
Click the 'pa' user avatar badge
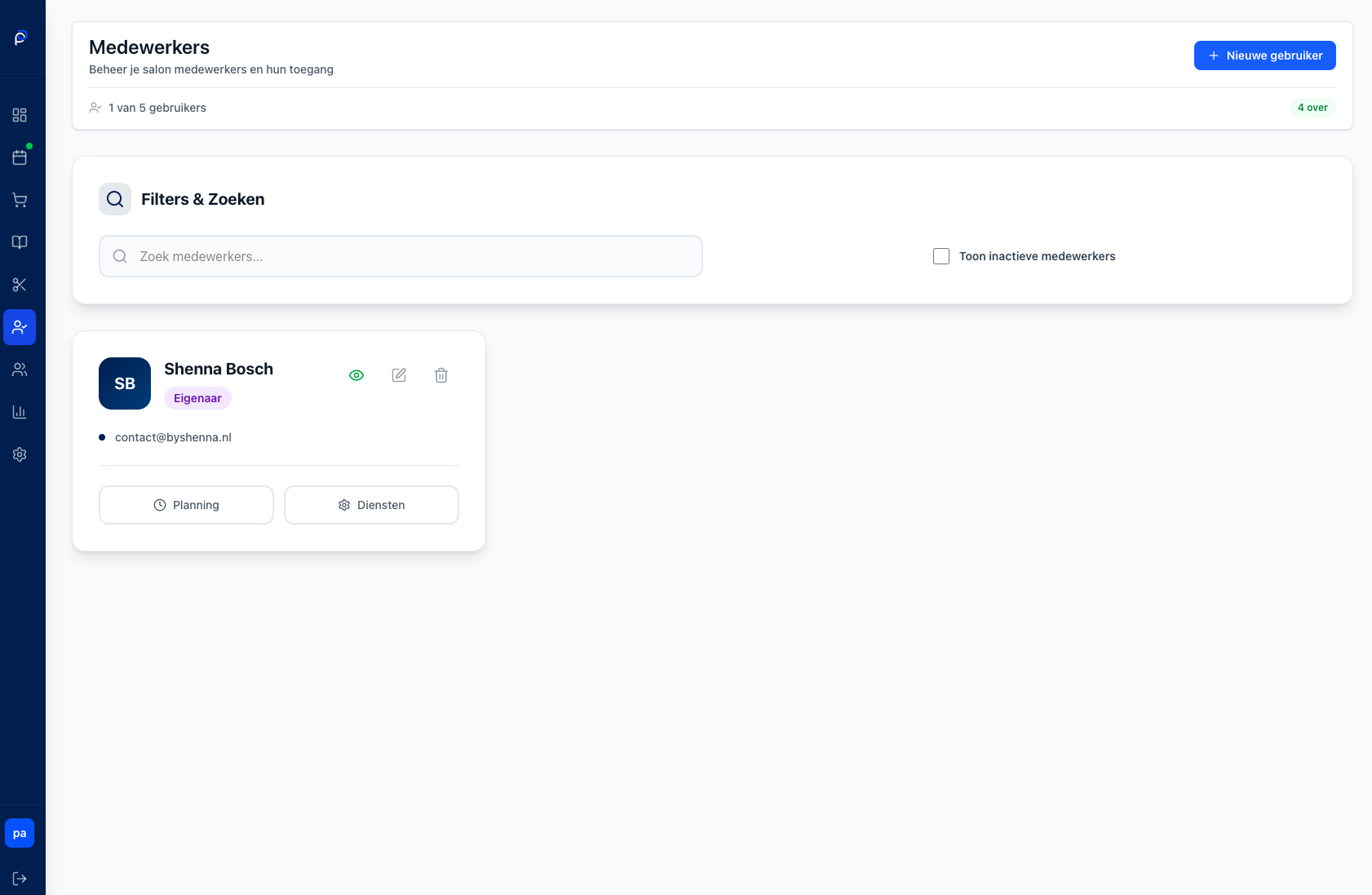[20, 833]
